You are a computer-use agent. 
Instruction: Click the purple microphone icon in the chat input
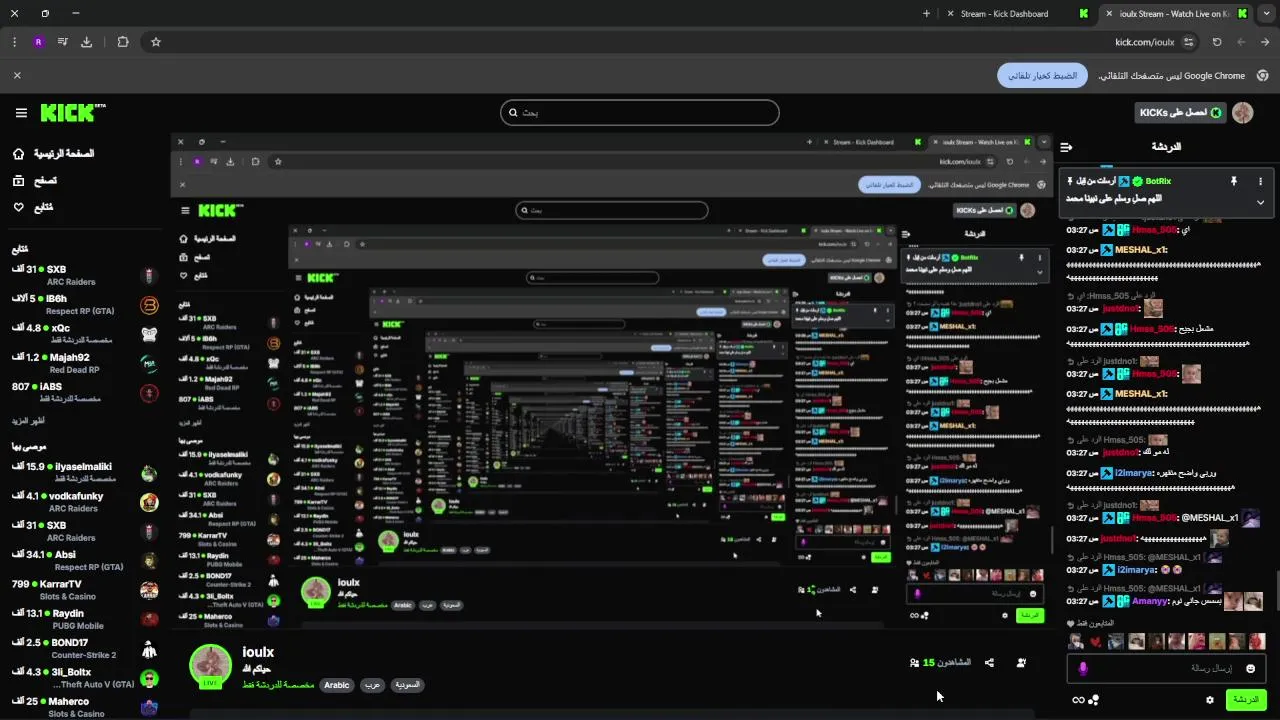click(x=1082, y=668)
